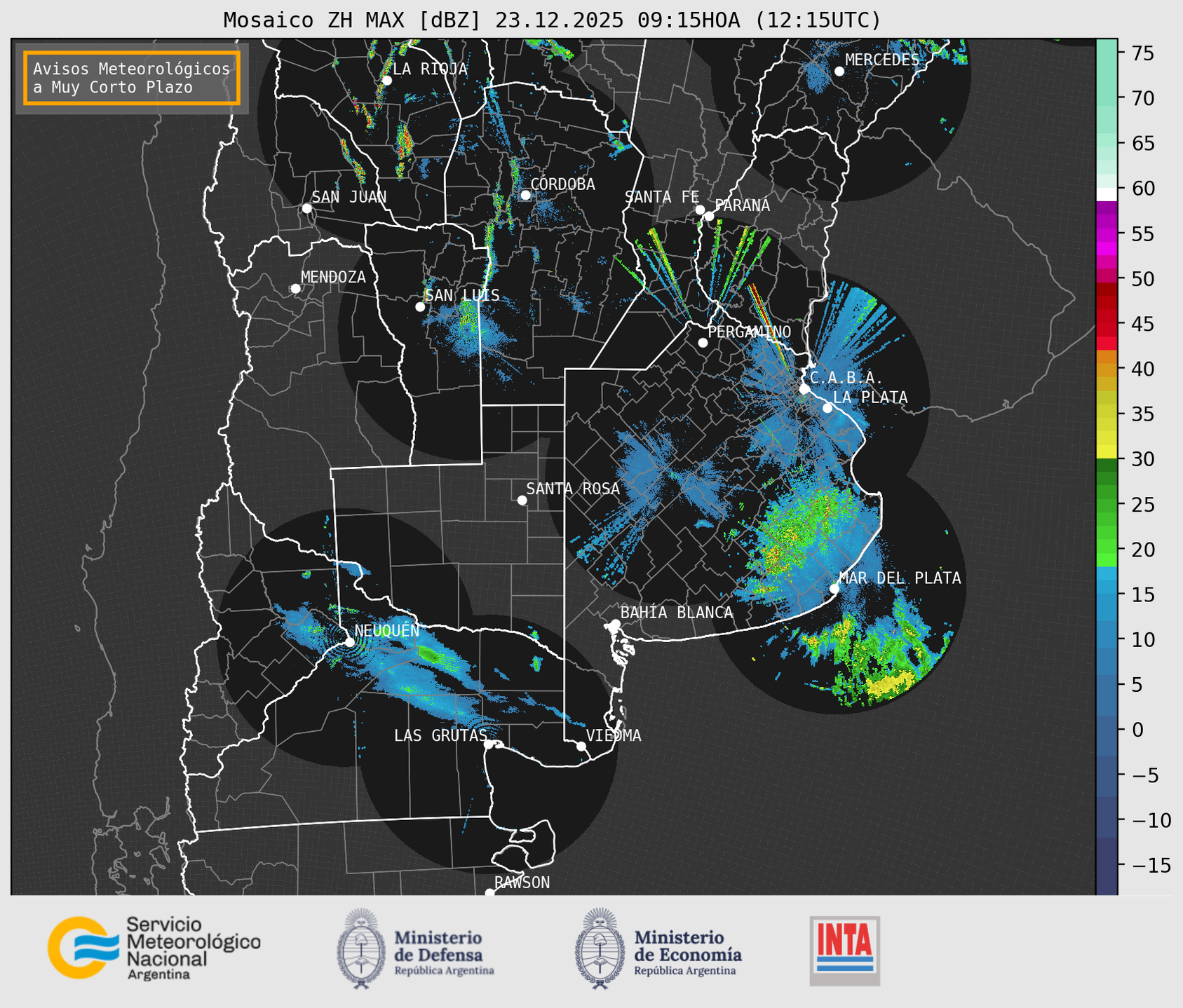This screenshot has width=1183, height=1008.
Task: Click the 'LA PLATA' map label
Action: click(x=870, y=397)
